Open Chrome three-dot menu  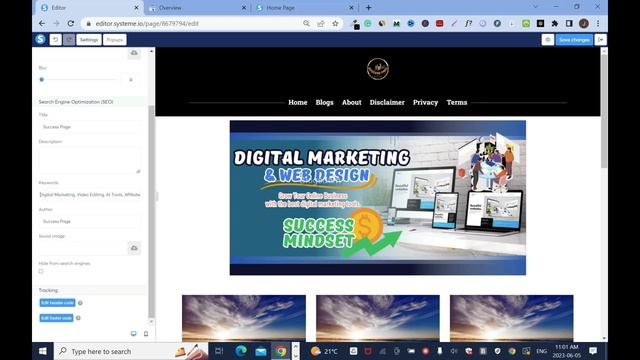(598, 24)
